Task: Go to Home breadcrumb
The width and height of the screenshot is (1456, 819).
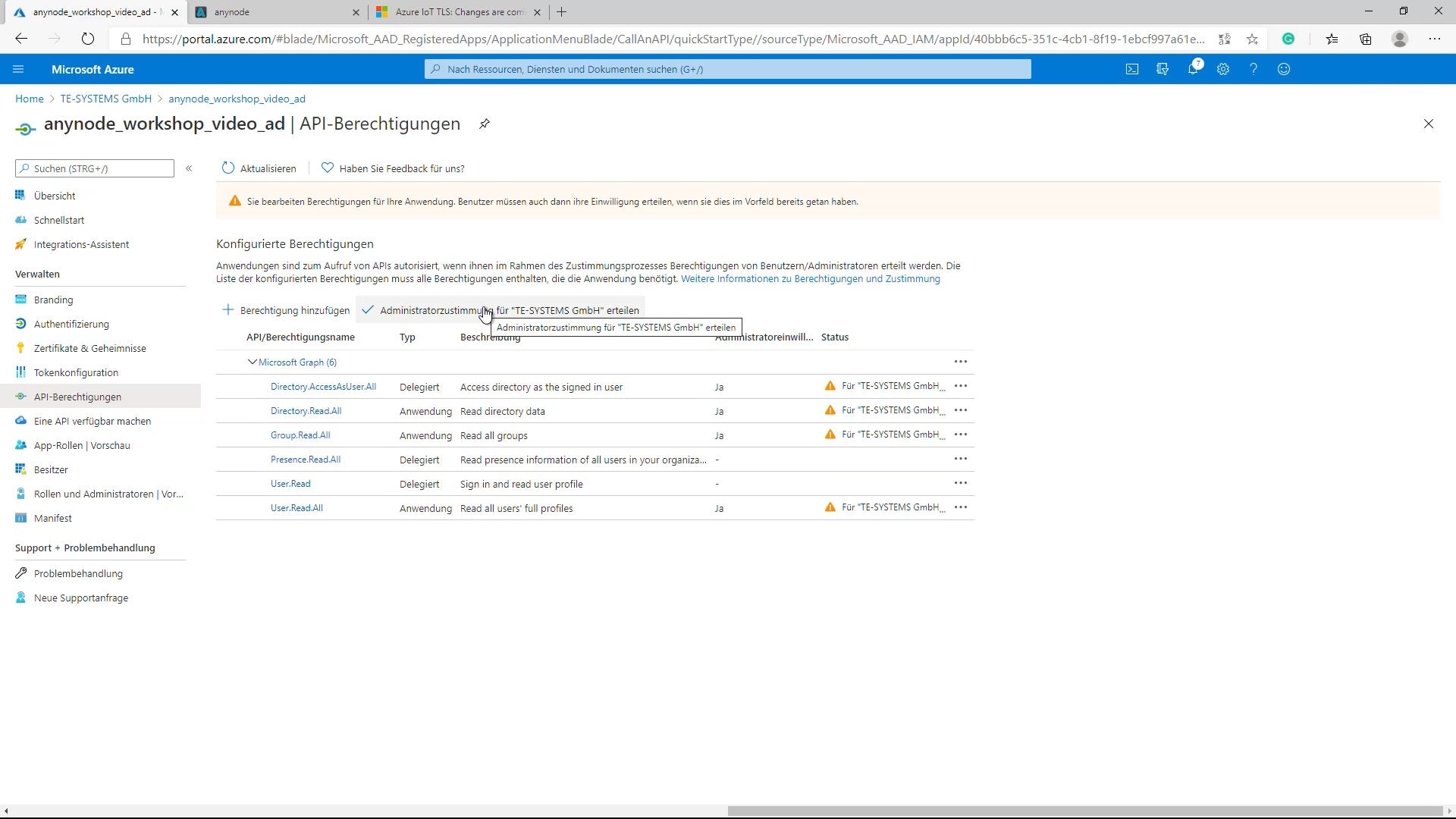Action: tap(30, 99)
